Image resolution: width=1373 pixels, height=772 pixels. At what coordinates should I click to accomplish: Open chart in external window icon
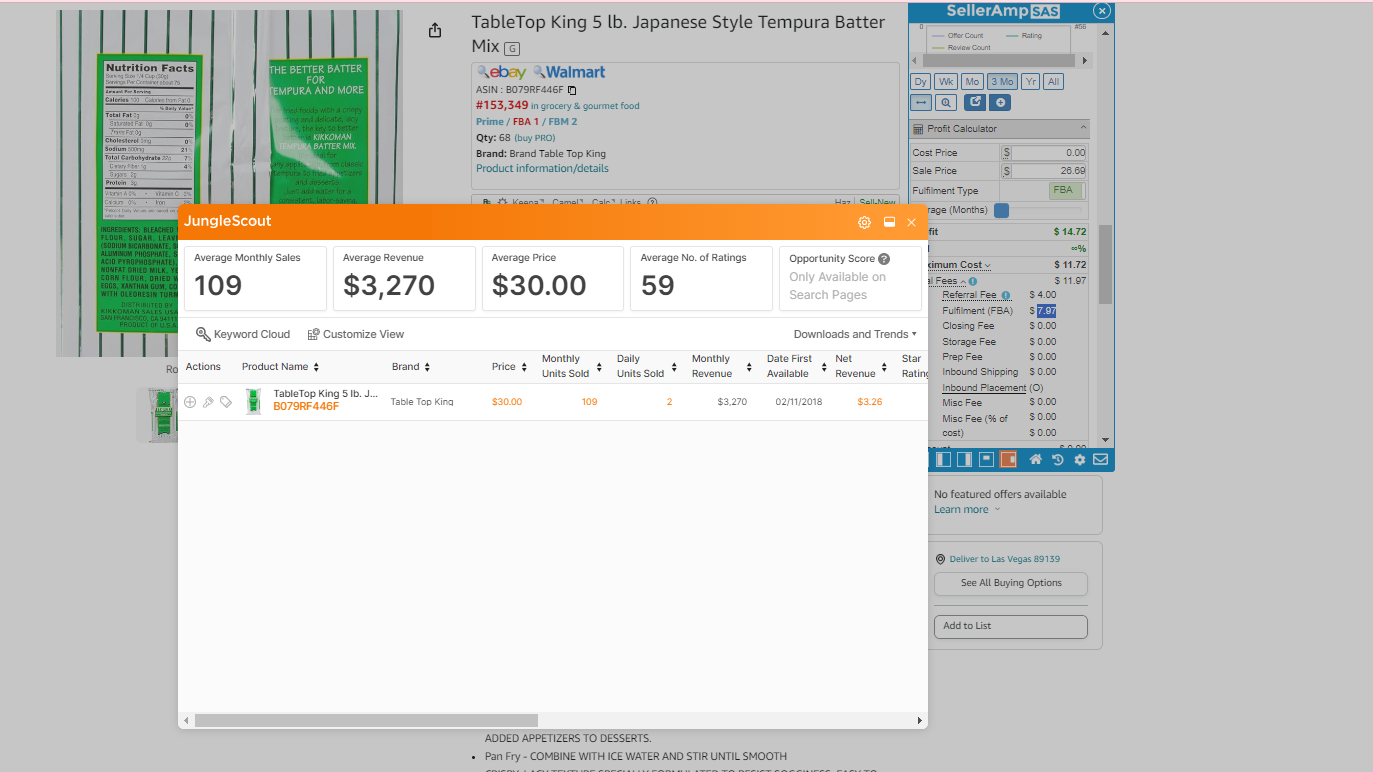pos(975,102)
